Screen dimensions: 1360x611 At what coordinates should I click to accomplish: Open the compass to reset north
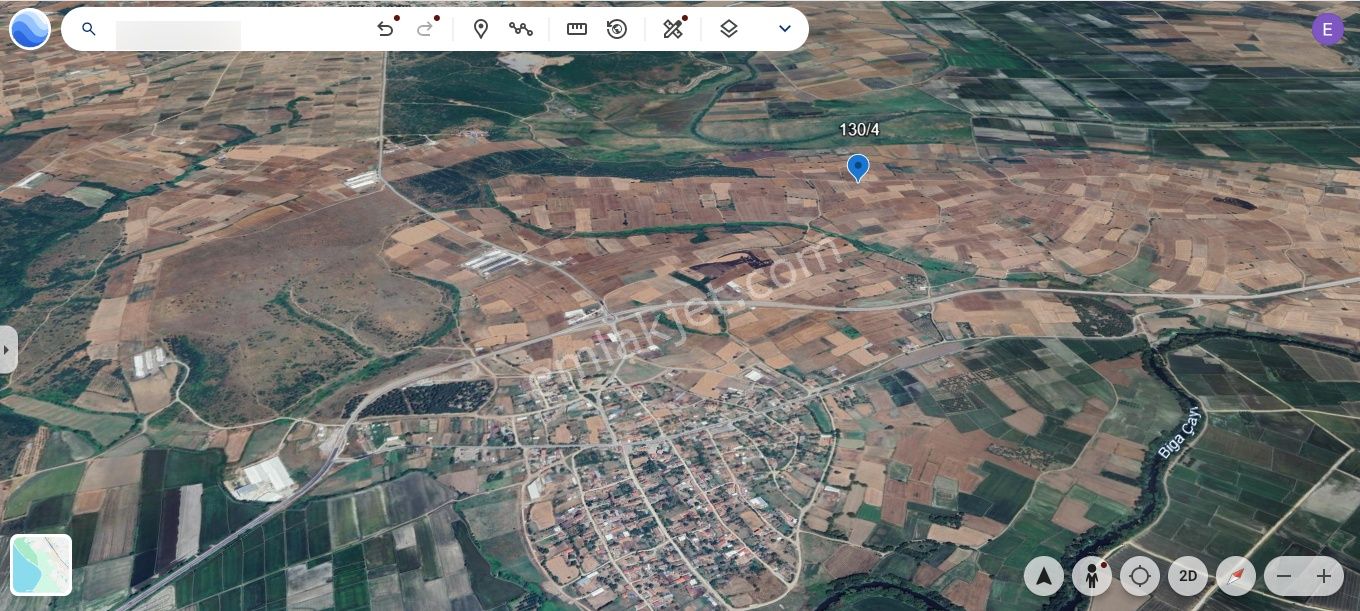1236,577
